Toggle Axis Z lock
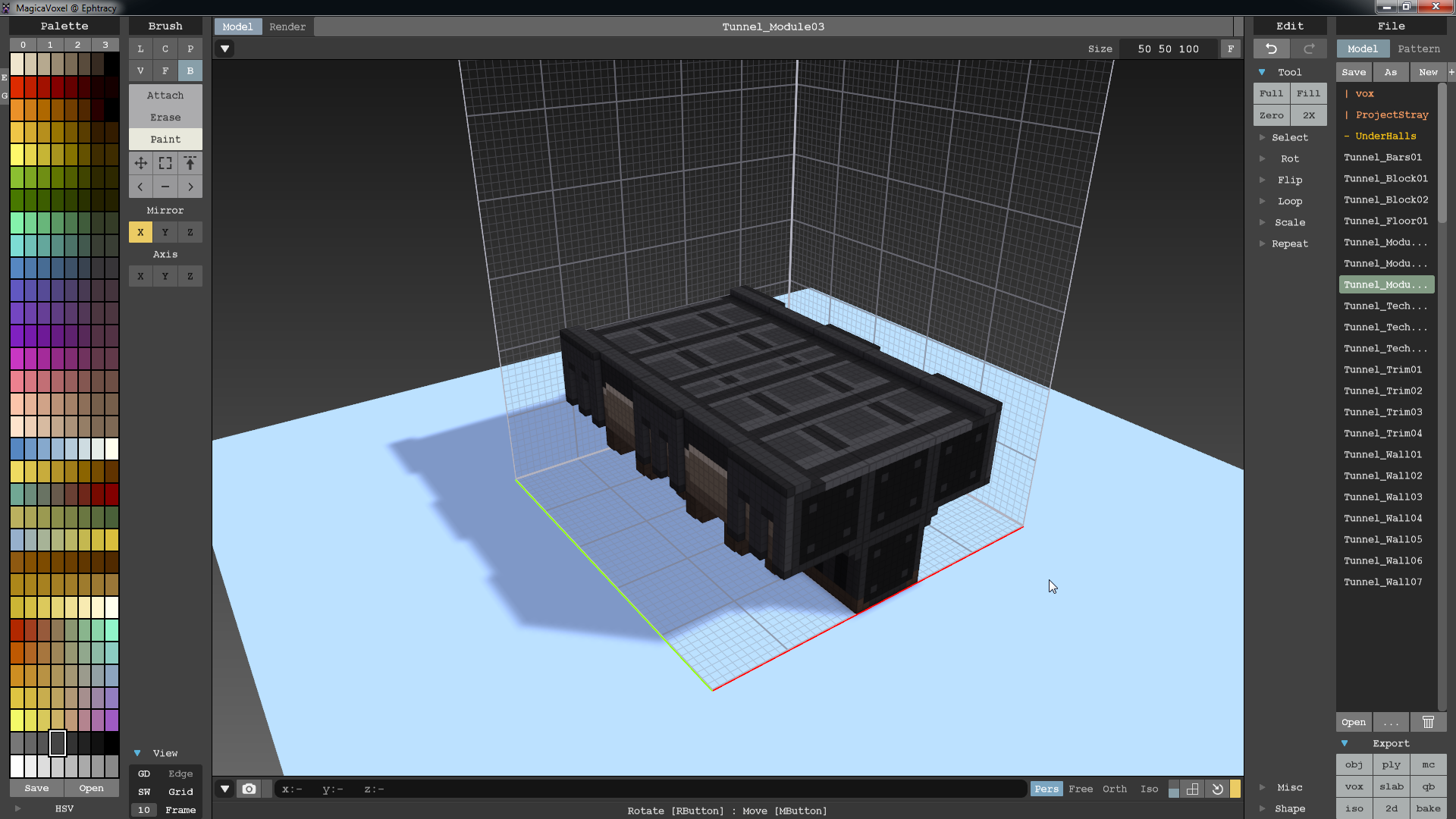 tap(190, 276)
